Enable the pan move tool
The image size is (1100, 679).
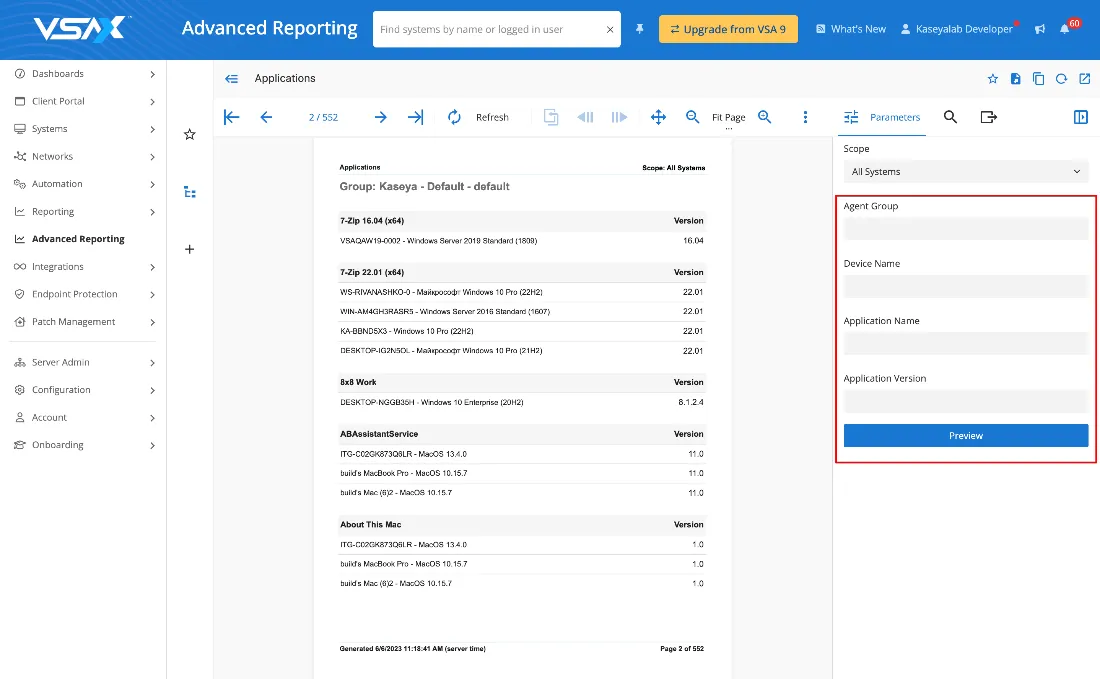658,117
